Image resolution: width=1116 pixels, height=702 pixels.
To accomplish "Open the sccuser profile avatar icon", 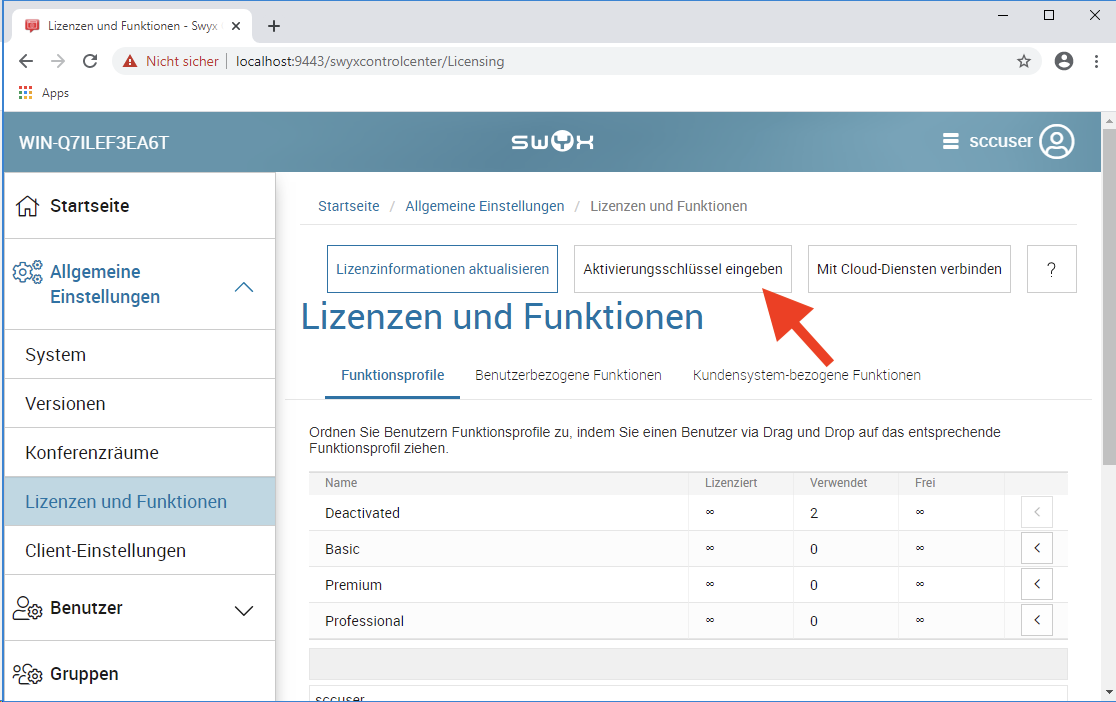I will click(1056, 142).
